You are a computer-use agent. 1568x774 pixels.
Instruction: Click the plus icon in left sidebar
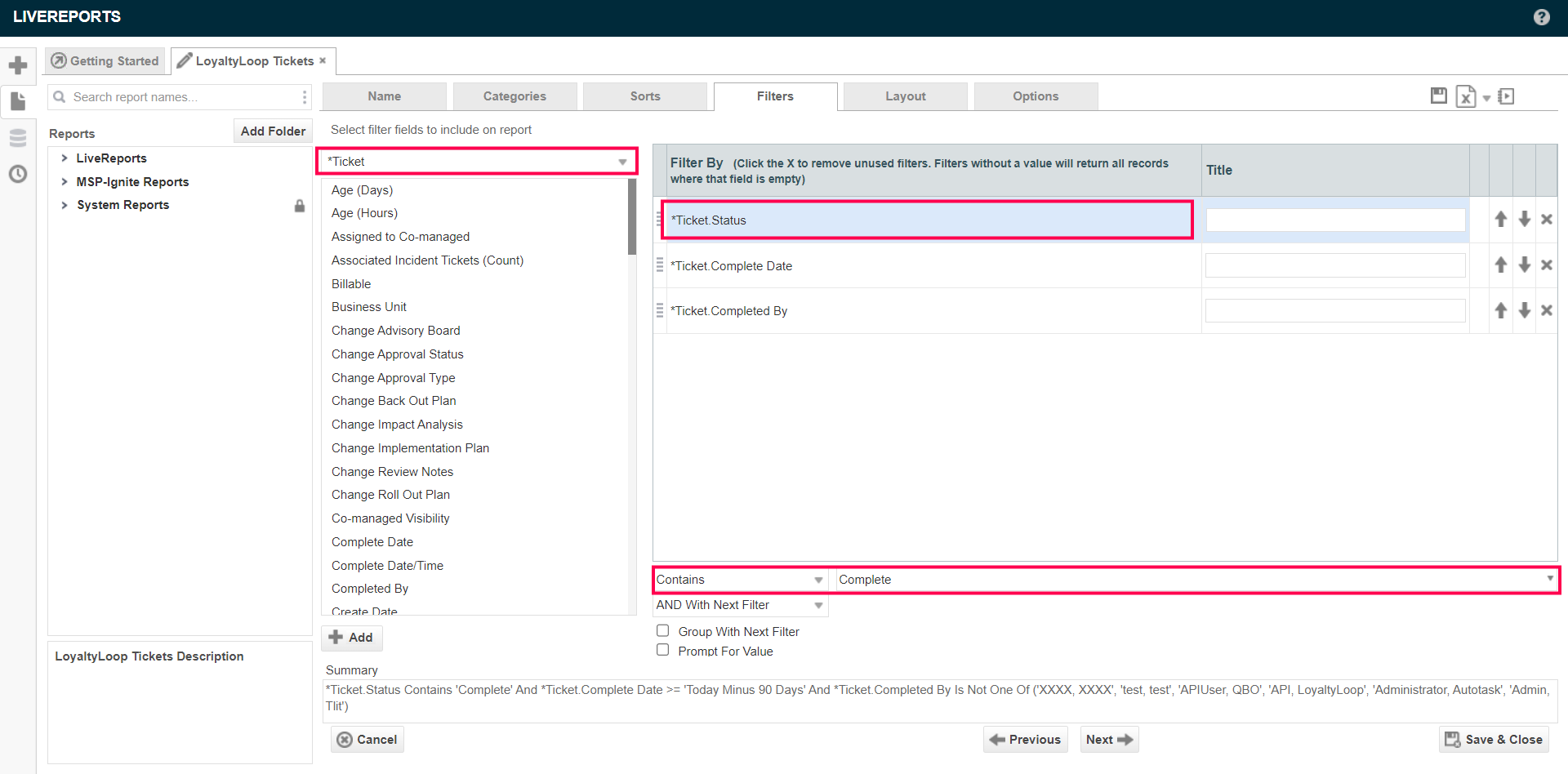click(x=18, y=65)
